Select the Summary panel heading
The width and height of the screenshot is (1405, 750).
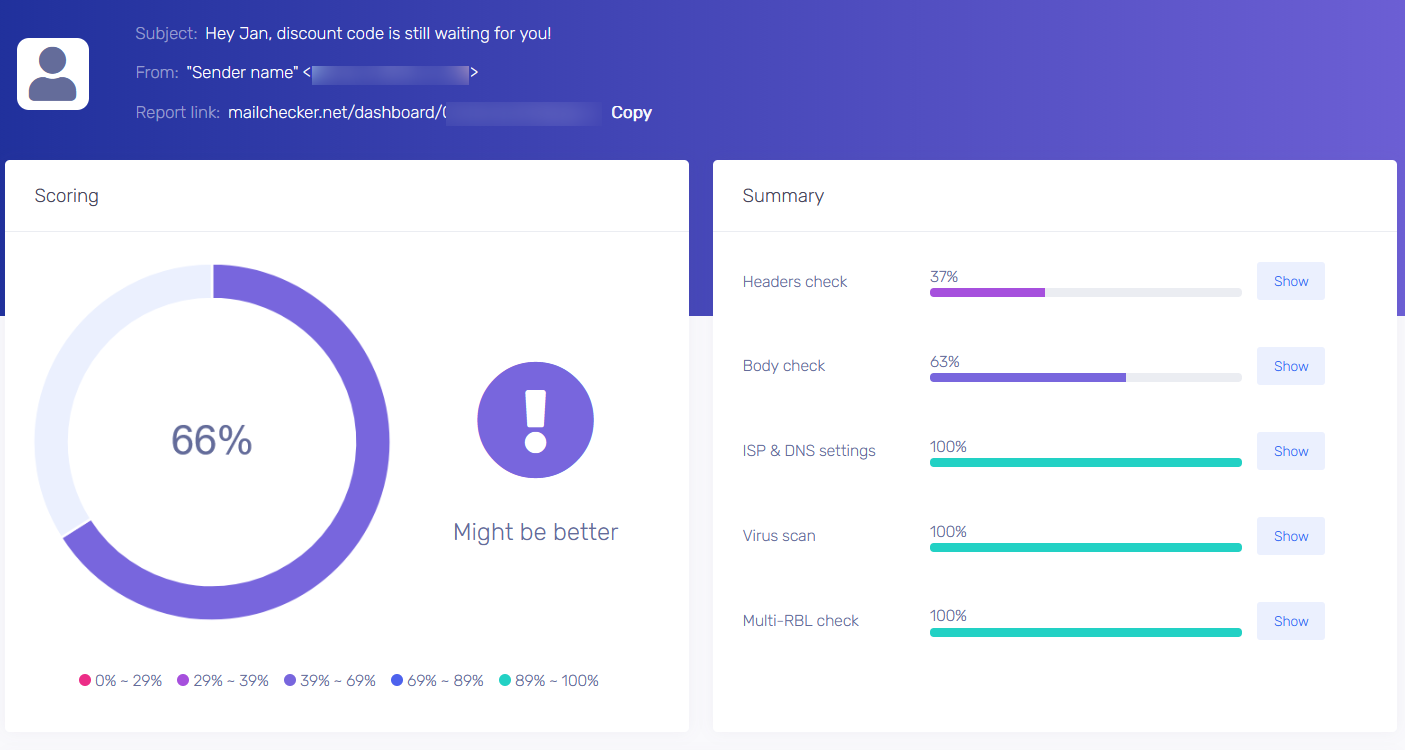coord(783,196)
